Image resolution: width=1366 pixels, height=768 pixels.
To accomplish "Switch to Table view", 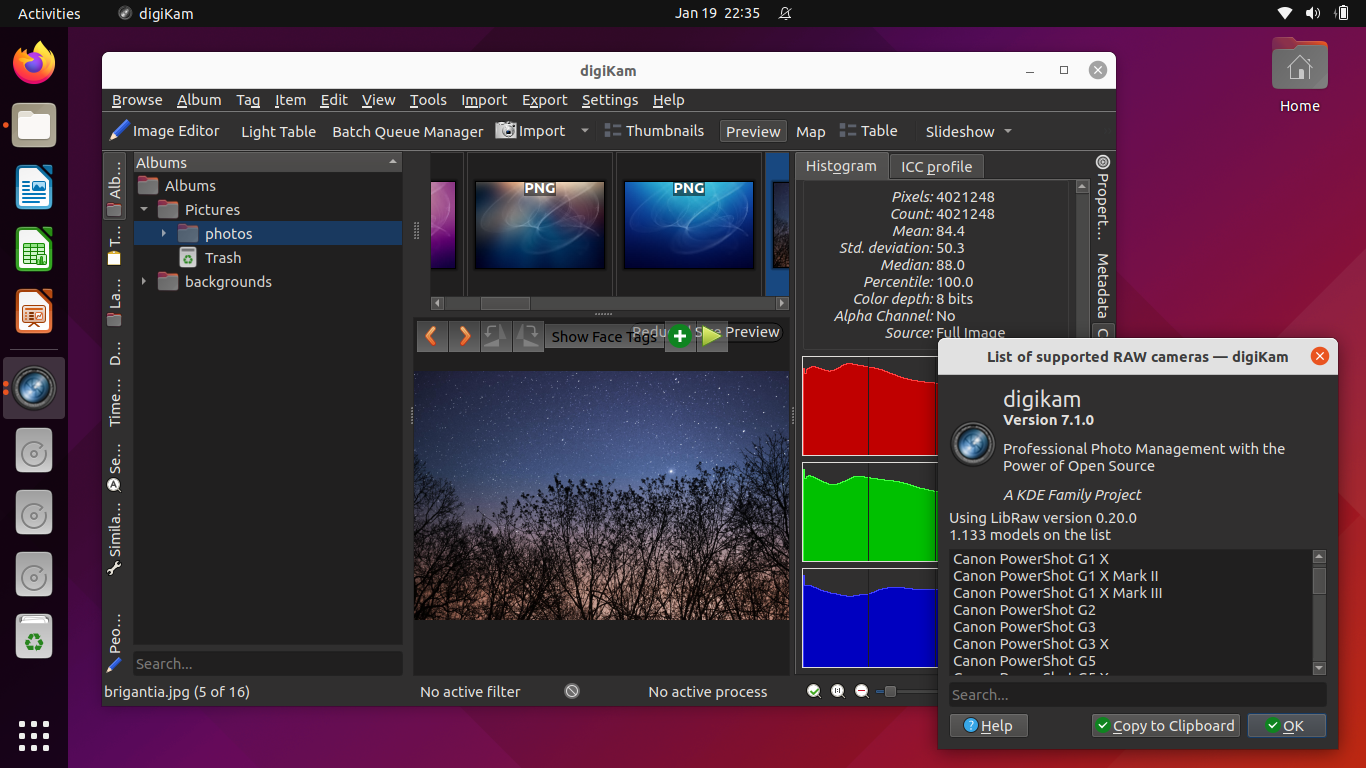I will tap(868, 131).
